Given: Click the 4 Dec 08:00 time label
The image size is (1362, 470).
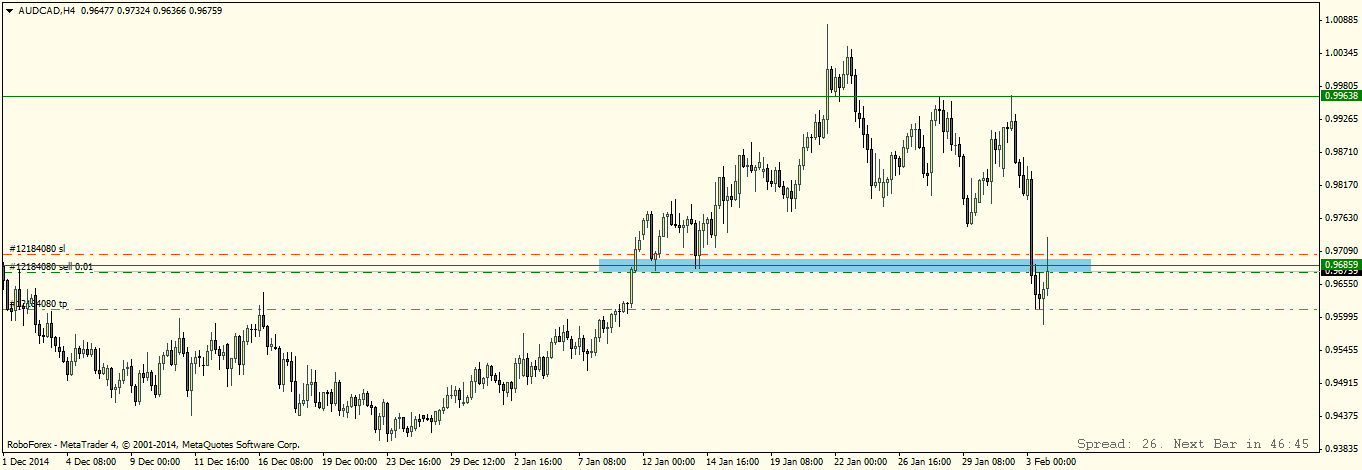Looking at the screenshot, I should (91, 462).
